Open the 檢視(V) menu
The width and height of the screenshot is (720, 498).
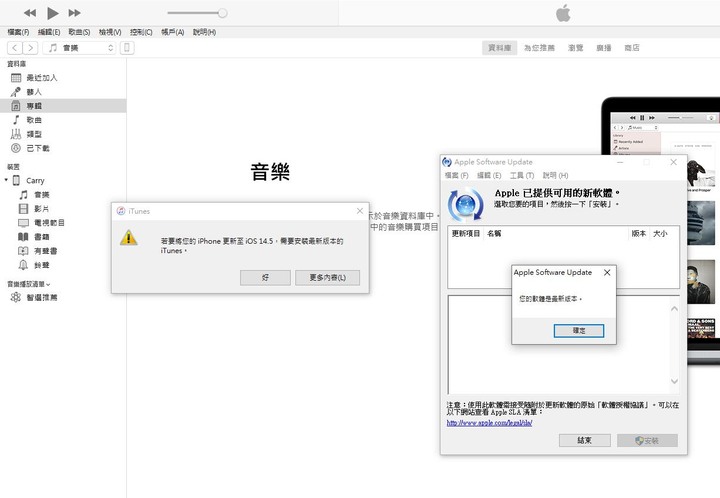click(x=110, y=32)
